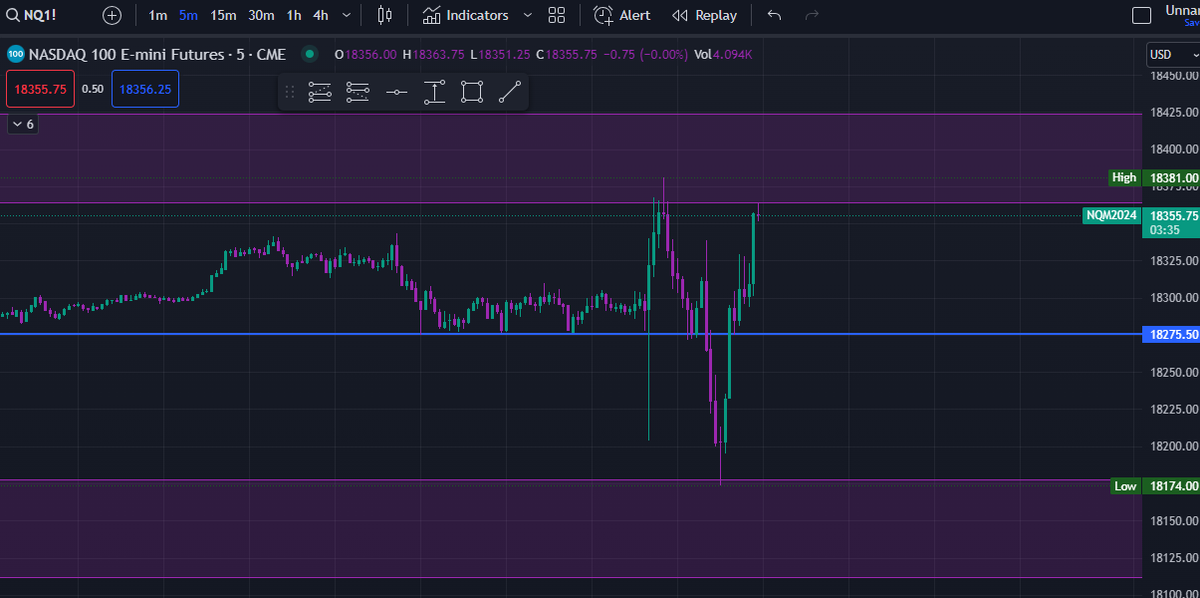
Task: Expand the favorite indicators dropdown arrow
Action: pos(527,15)
